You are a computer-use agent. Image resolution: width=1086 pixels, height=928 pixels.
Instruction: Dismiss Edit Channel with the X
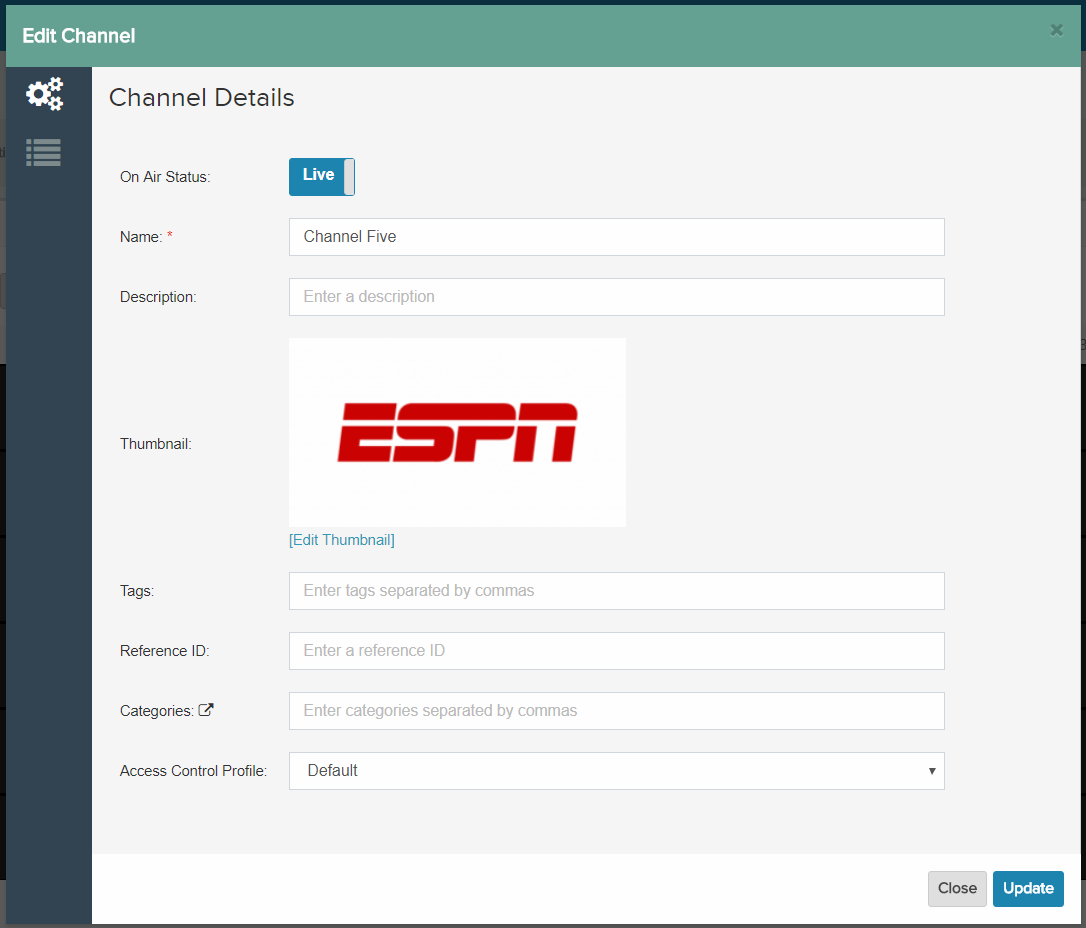point(1056,30)
